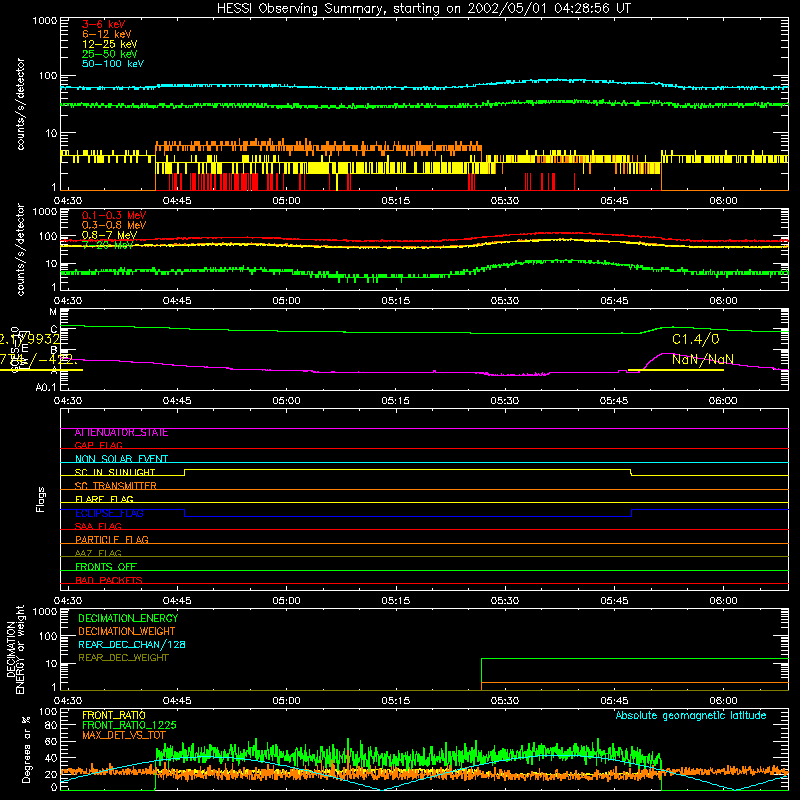Click the 06:00 tick under the Flags panel
The height and width of the screenshot is (800, 800).
[x=723, y=601]
